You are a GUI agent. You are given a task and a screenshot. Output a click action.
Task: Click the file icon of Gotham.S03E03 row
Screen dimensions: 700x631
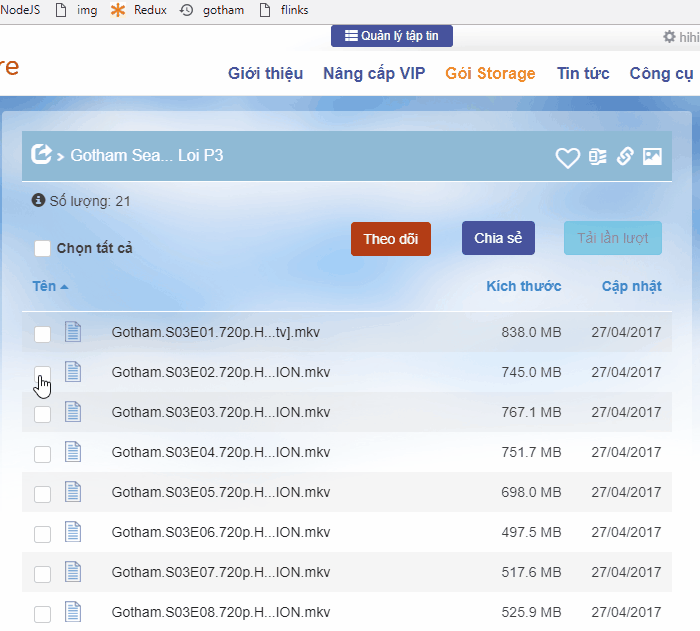click(73, 412)
